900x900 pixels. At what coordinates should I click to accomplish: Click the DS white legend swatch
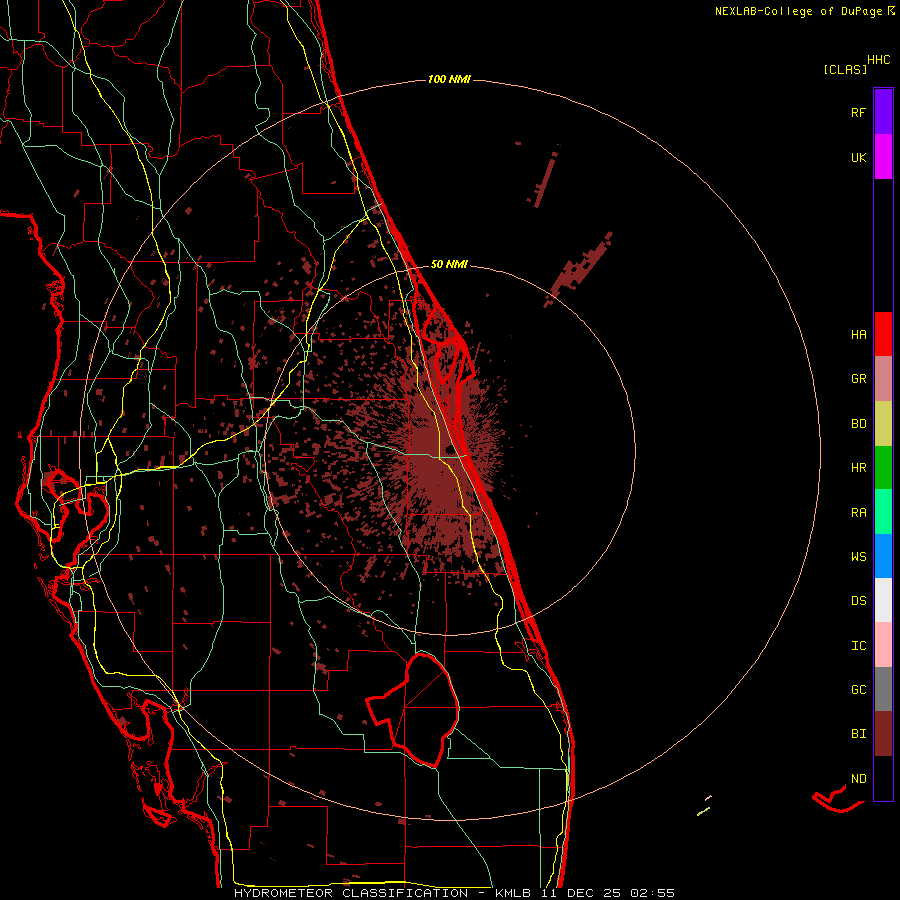pos(883,600)
